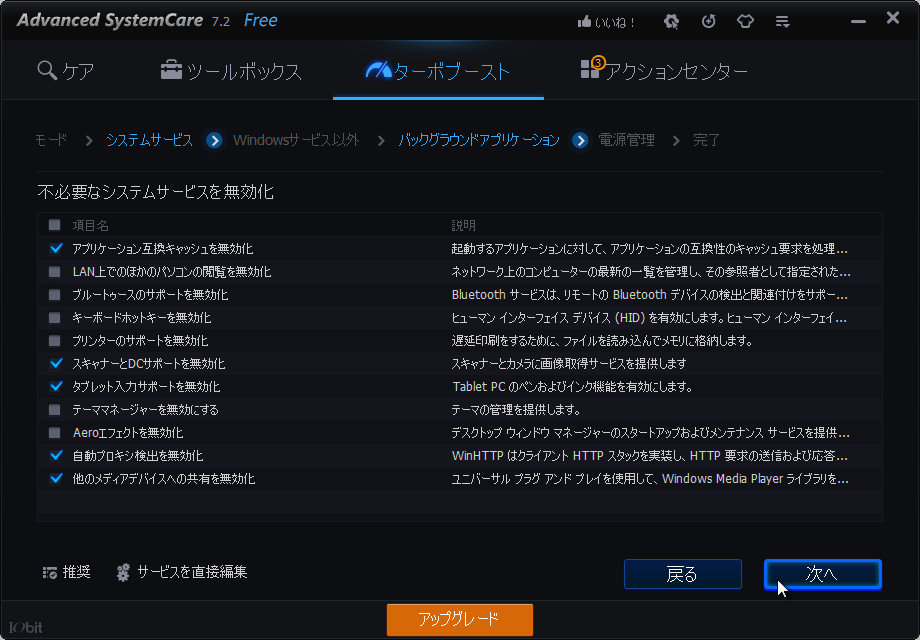920x640 pixels.
Task: Select the ターボブースト tab
Action: coord(438,71)
